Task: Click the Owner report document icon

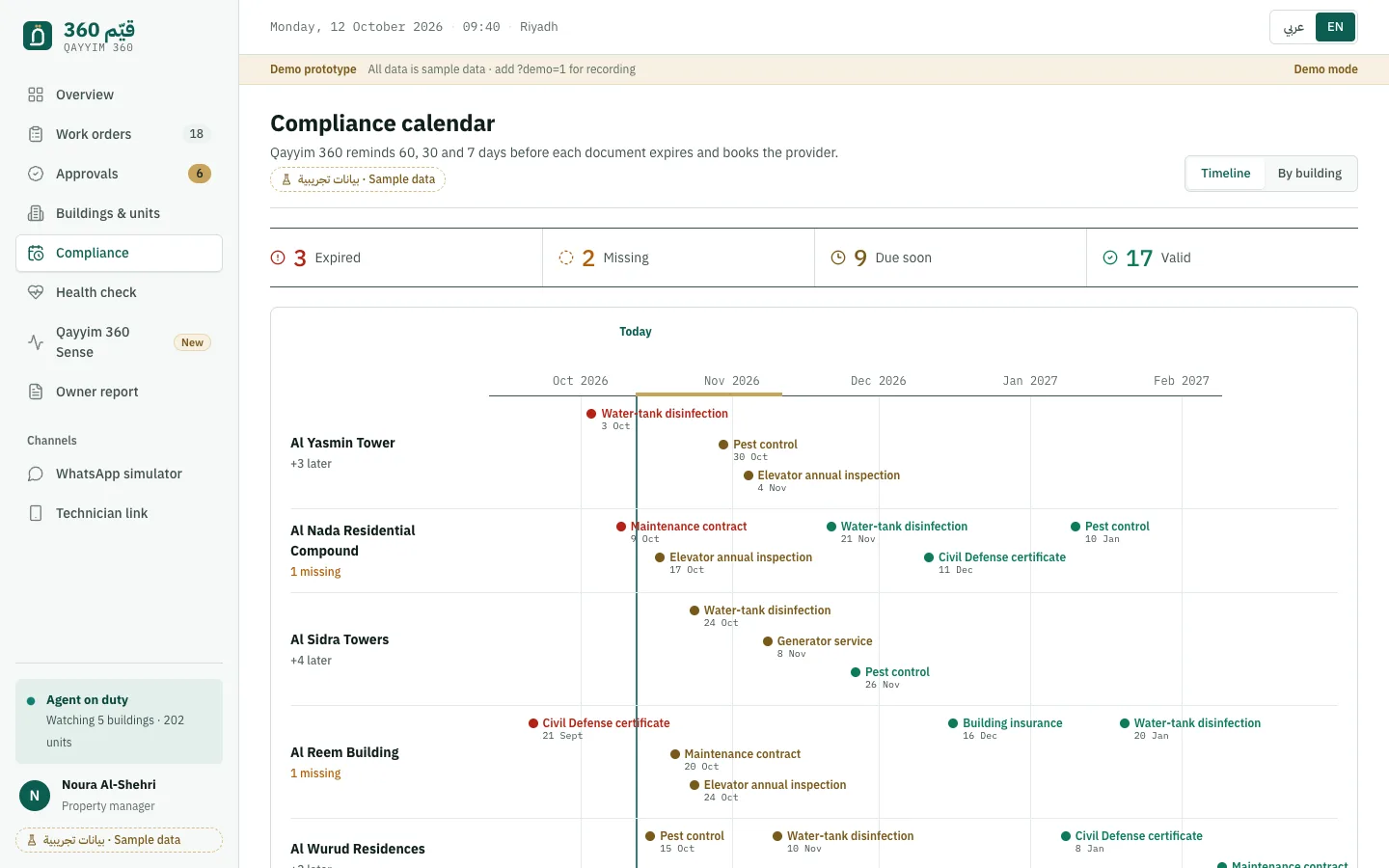Action: (36, 392)
